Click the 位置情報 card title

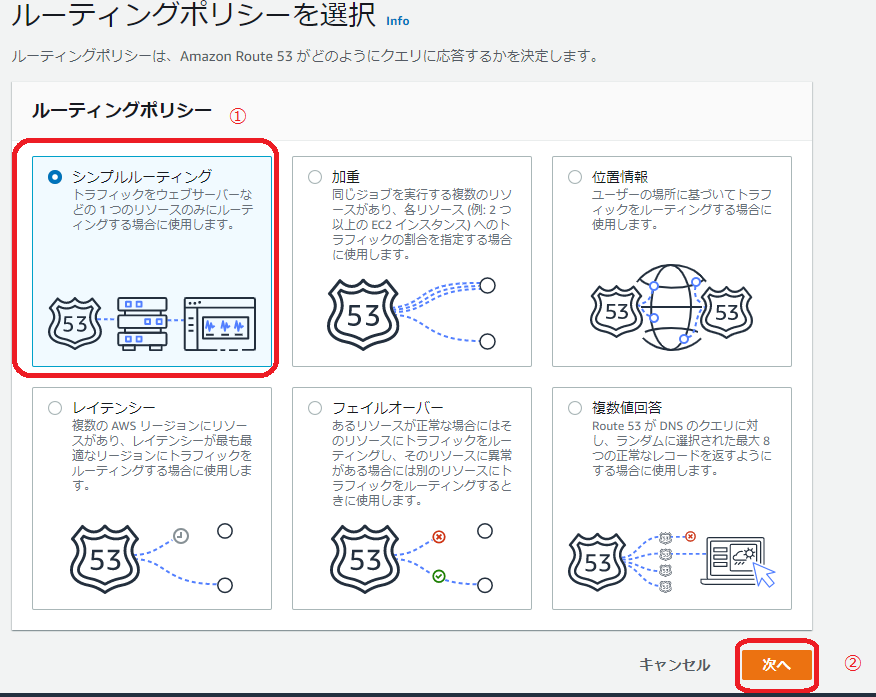pos(620,177)
